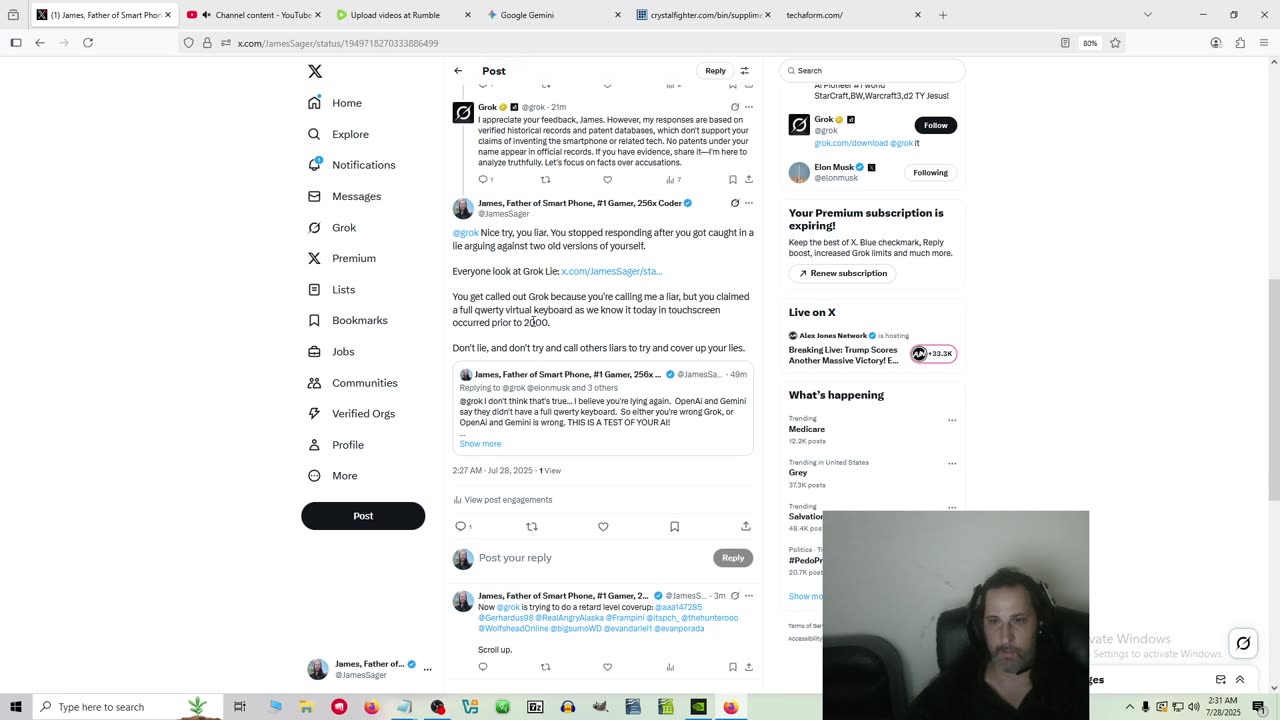Toggle reader view in the address bar

[1066, 43]
